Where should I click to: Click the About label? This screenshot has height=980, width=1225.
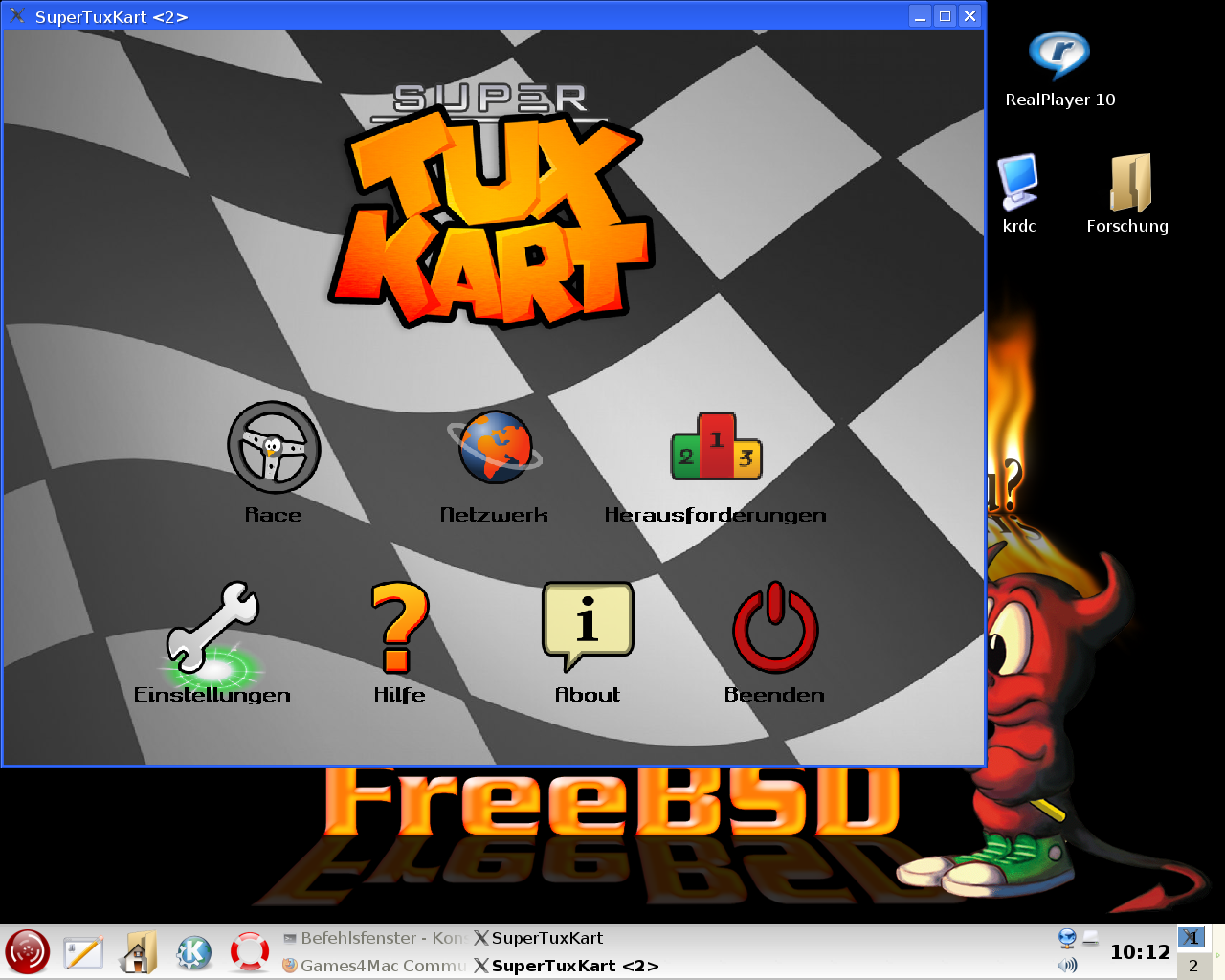click(x=588, y=695)
